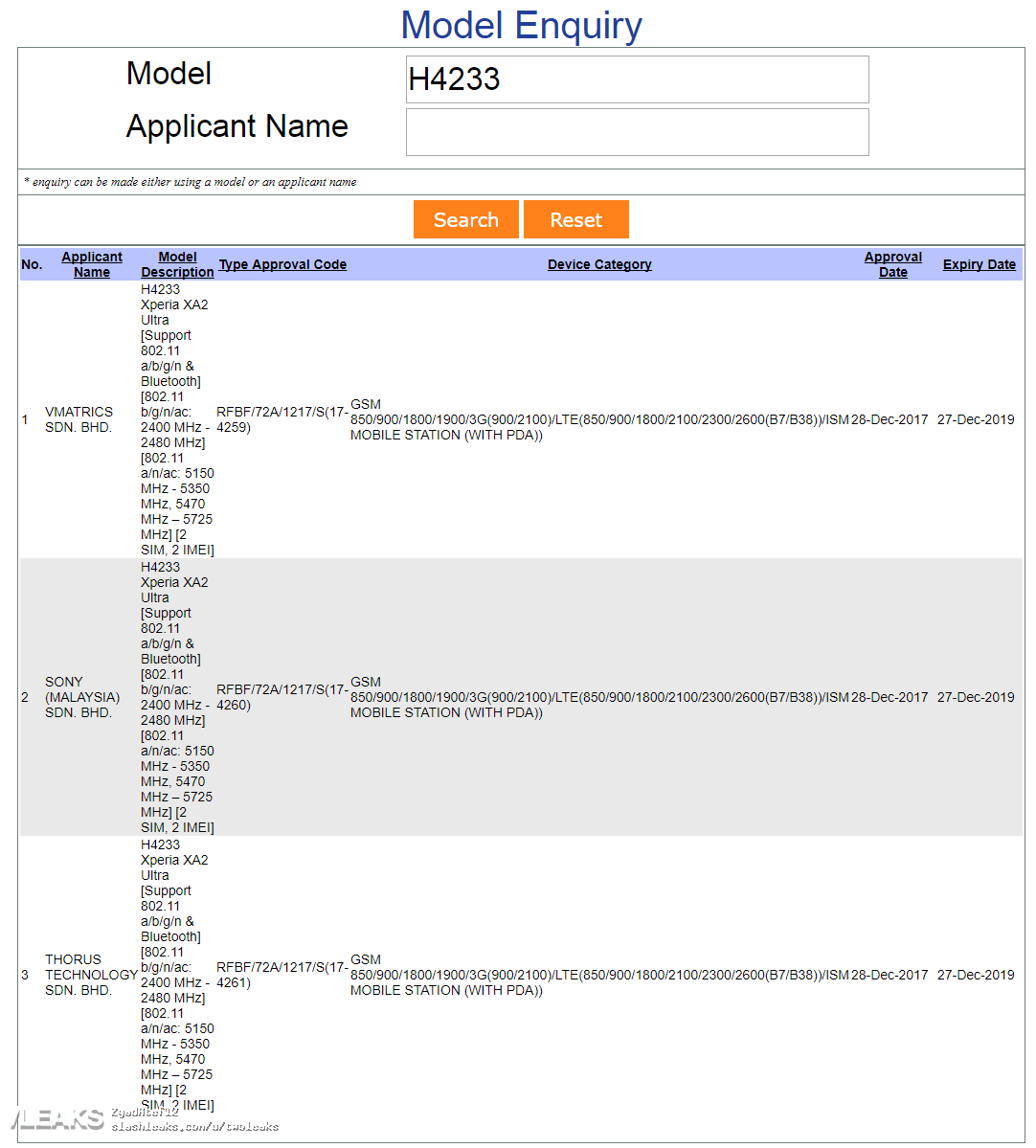Sort by Model Description column header
The width and height of the screenshot is (1036, 1148).
tap(177, 264)
